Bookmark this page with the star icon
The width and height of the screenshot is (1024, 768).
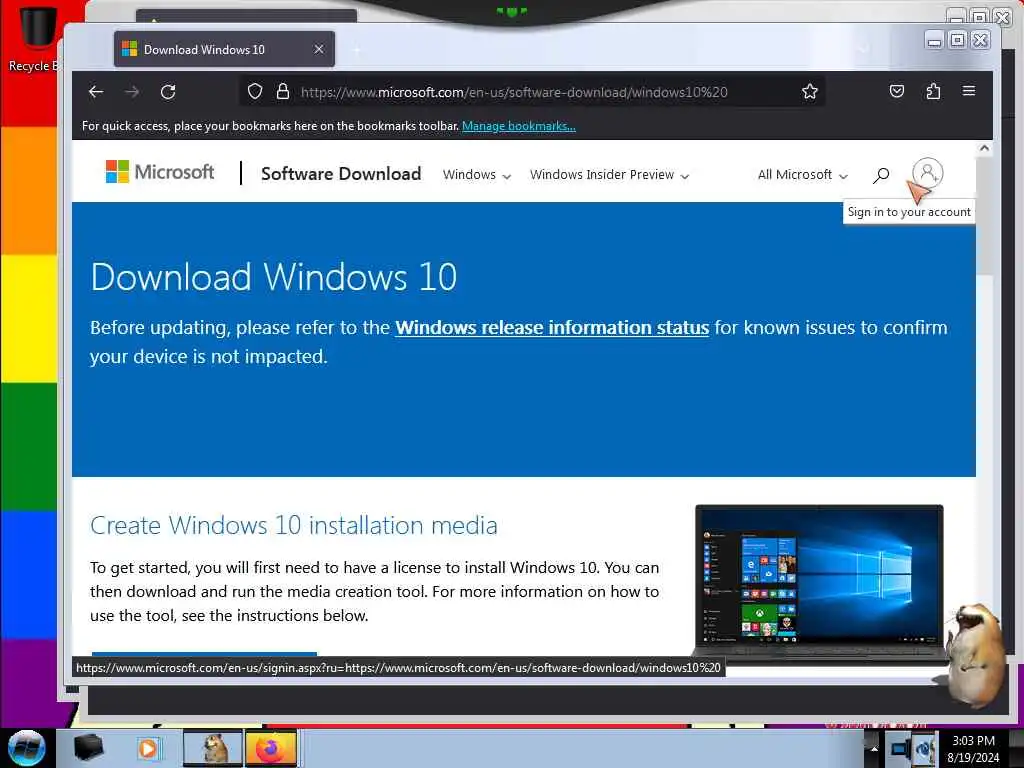pos(810,91)
